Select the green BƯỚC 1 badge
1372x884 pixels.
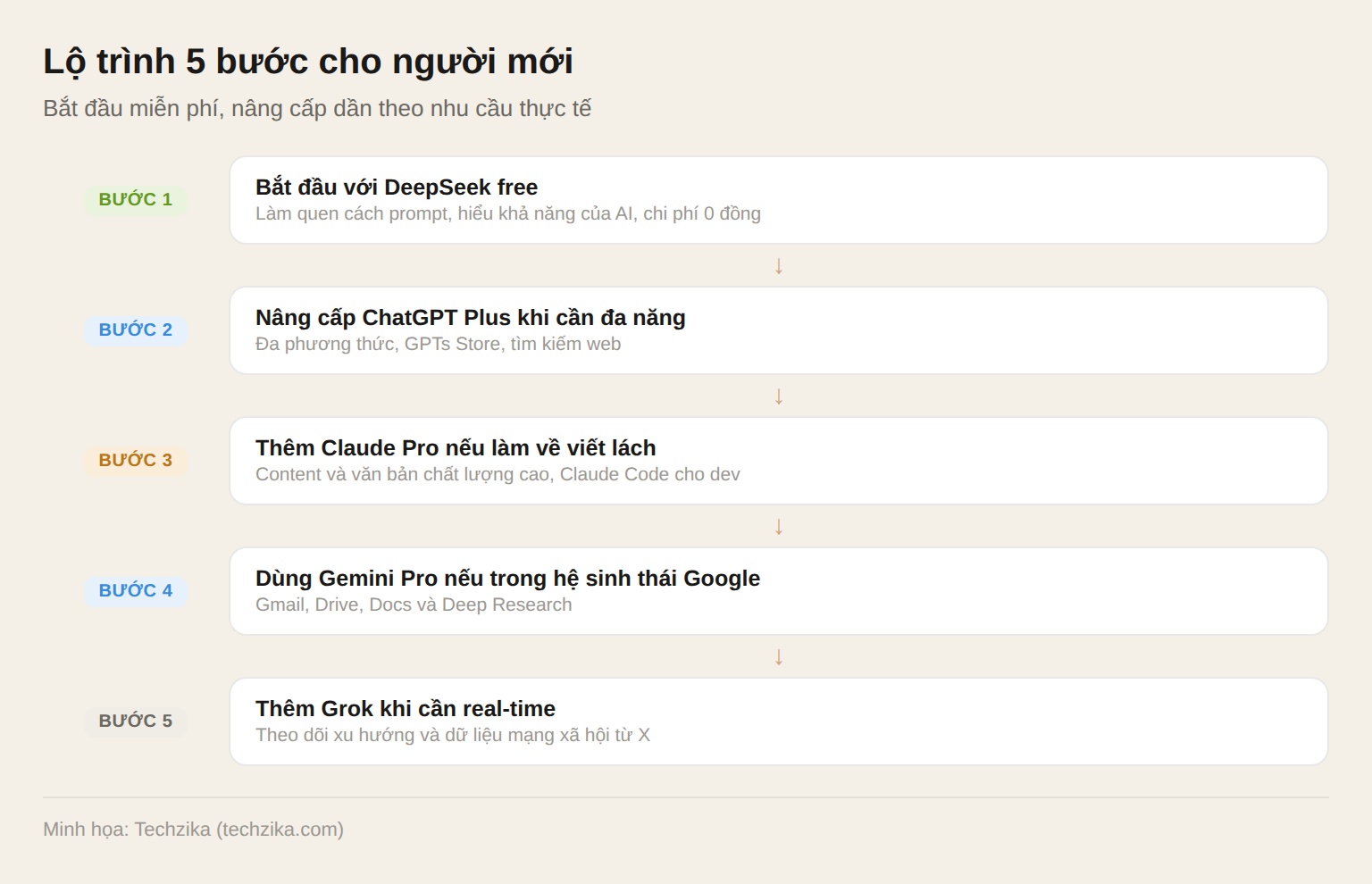coord(136,199)
